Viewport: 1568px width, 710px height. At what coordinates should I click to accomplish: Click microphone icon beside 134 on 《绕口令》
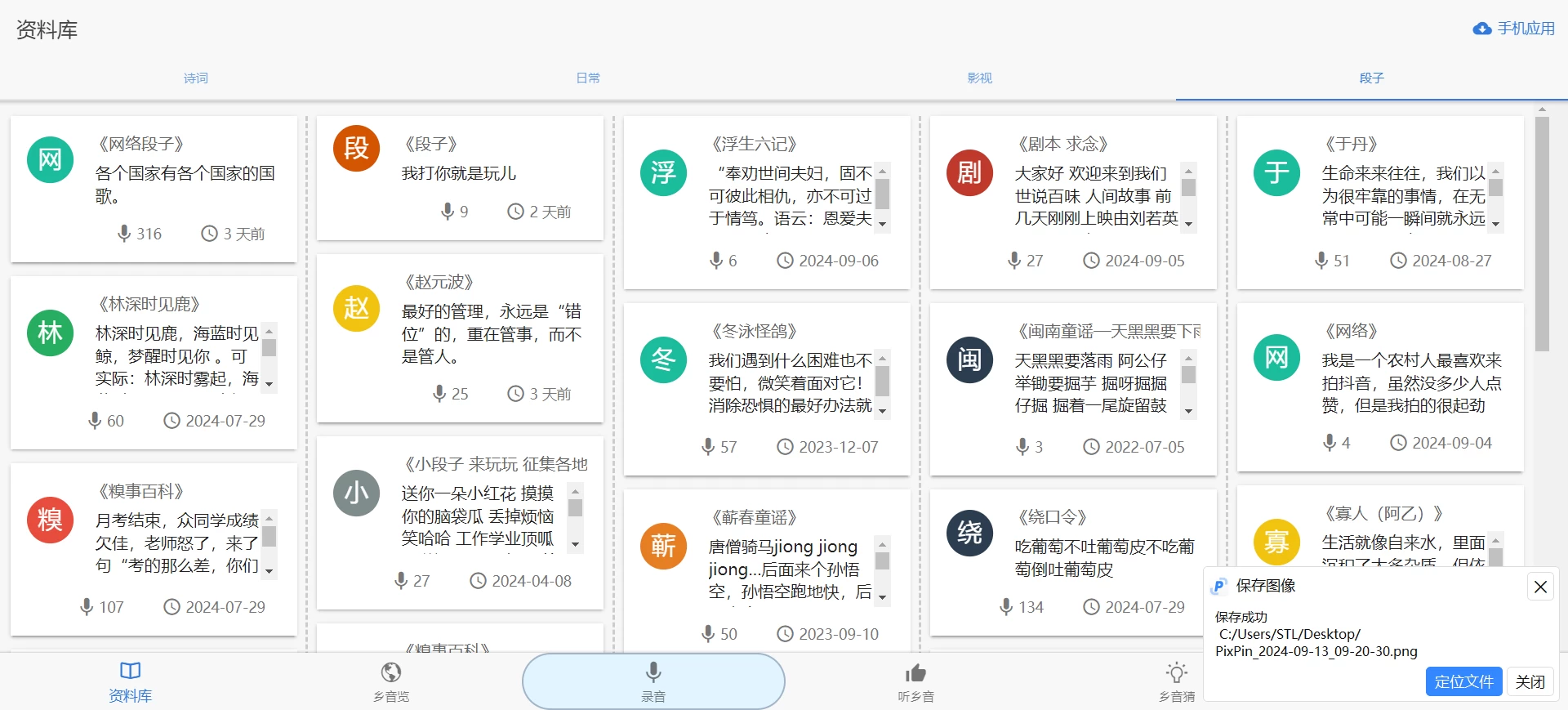tap(1006, 607)
